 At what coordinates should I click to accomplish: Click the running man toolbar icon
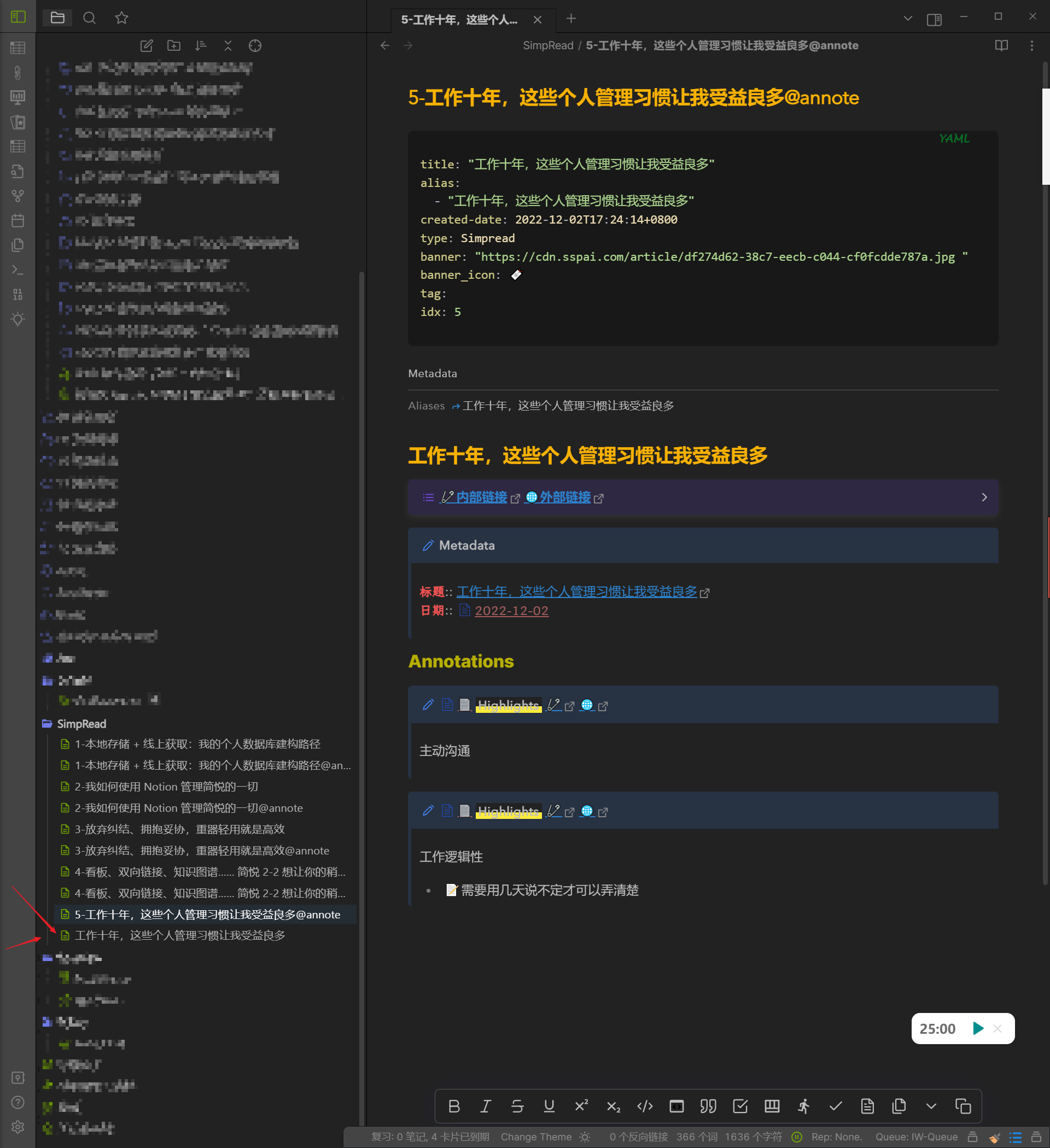803,1106
